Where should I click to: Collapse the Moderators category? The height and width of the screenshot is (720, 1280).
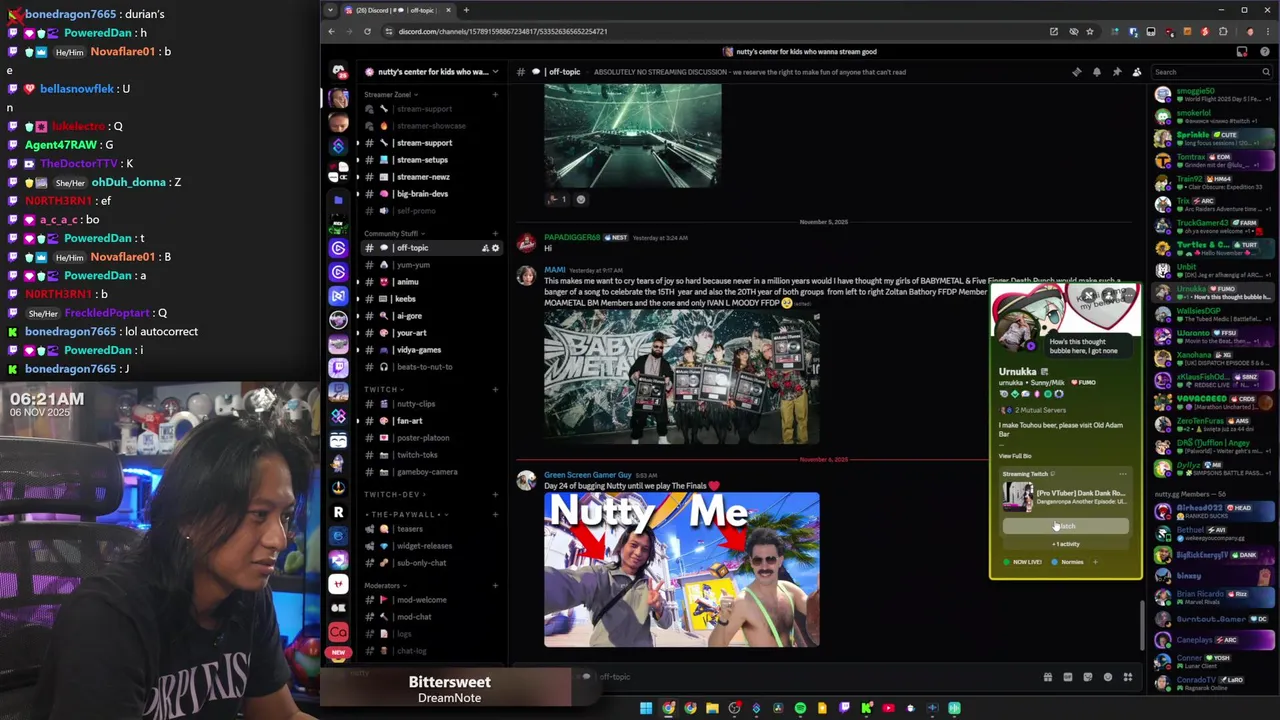385,585
